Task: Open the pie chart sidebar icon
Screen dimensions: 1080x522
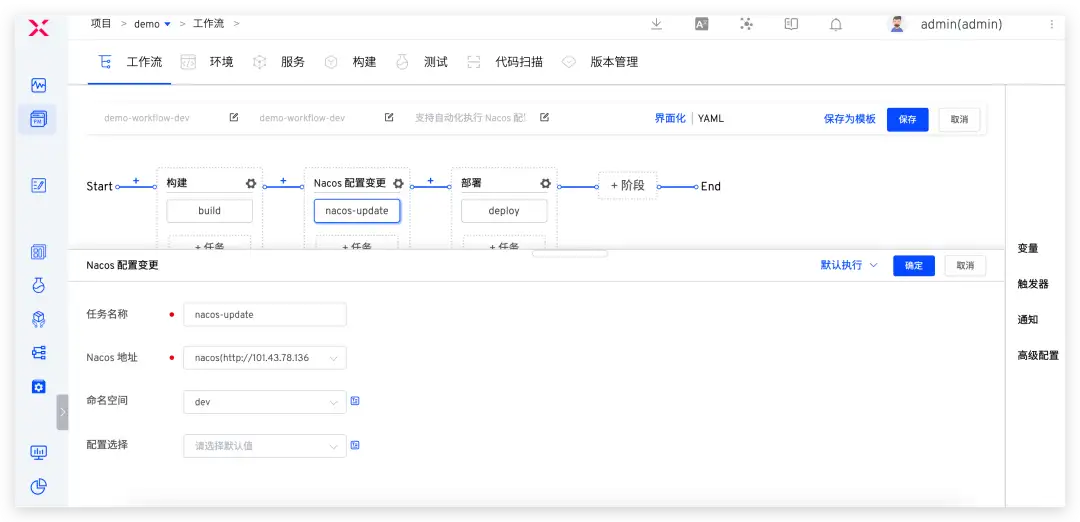Action: point(39,486)
